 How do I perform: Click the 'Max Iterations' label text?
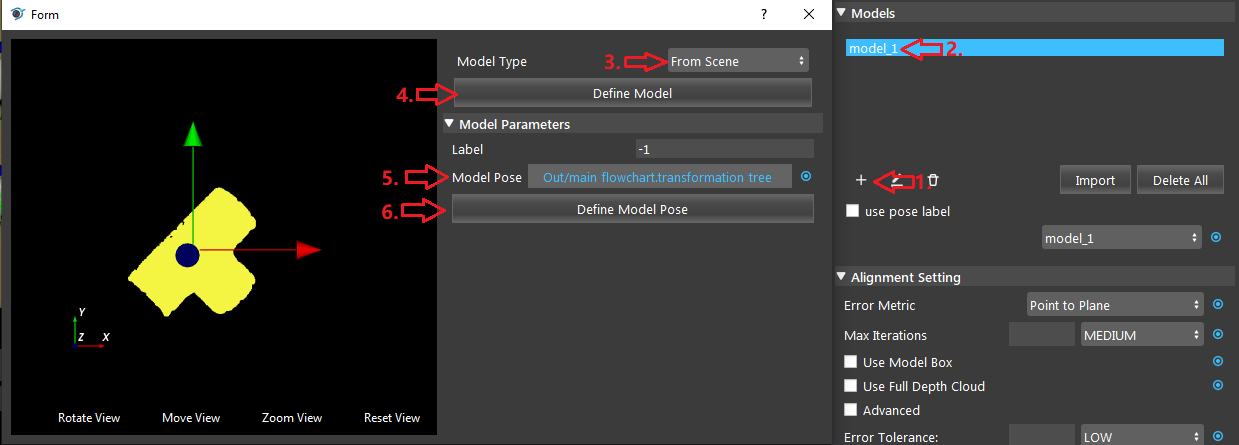[x=885, y=335]
